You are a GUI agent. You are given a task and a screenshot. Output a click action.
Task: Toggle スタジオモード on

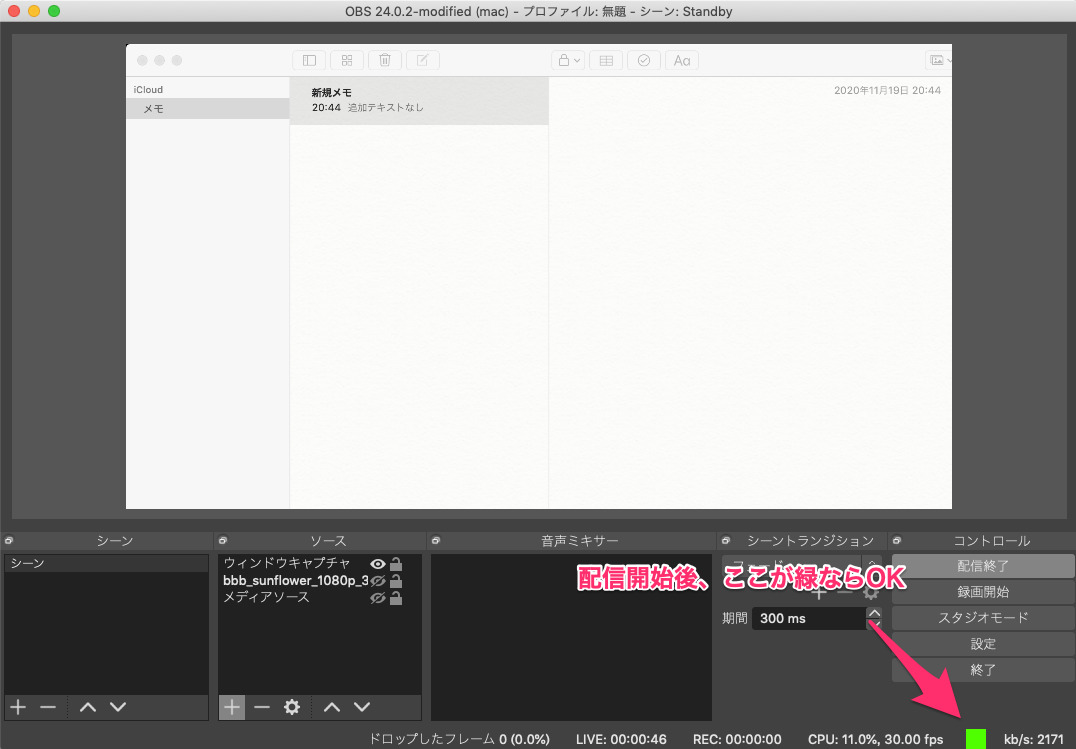coord(983,618)
